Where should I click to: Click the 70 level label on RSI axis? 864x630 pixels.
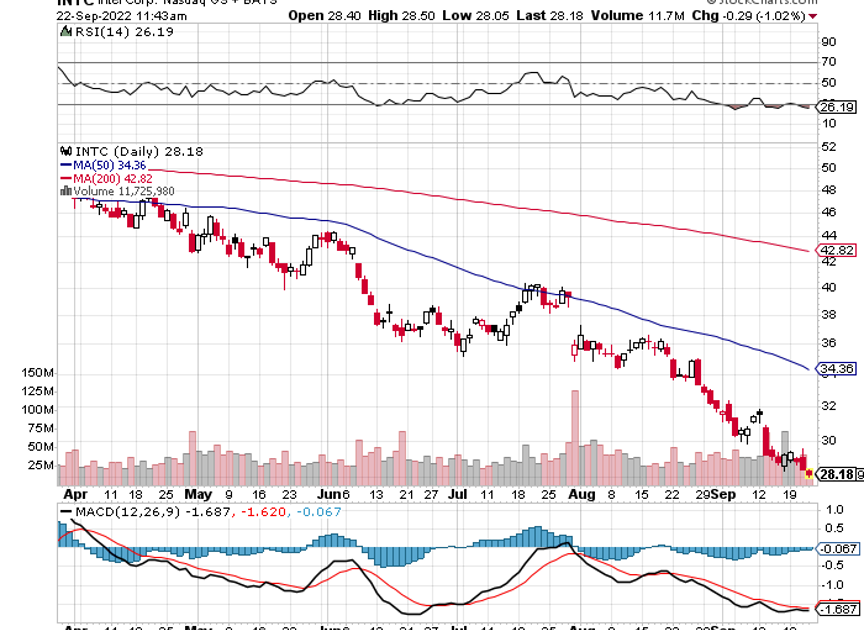(828, 62)
